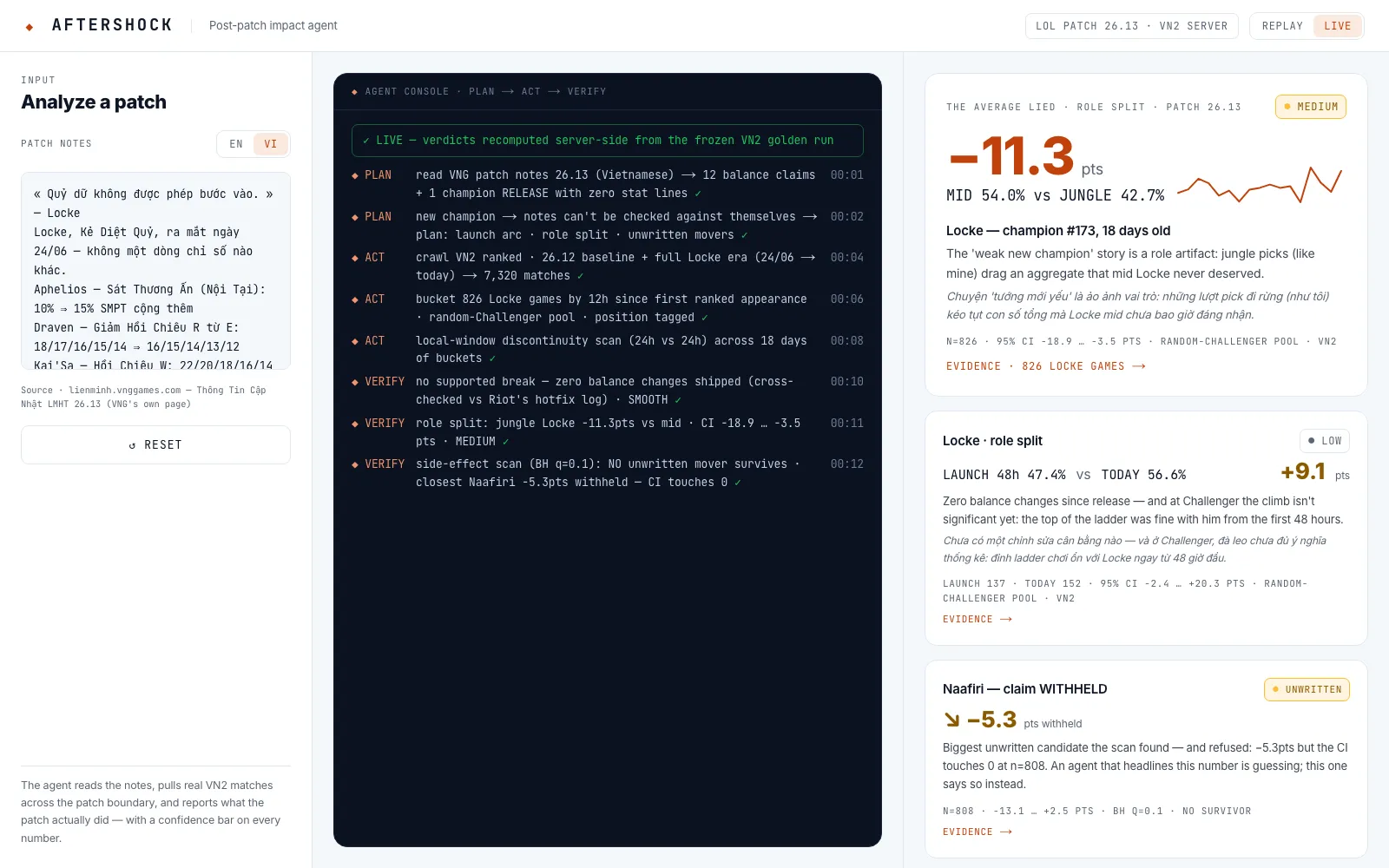
Task: Select VERIFY step at 00:10
Action: 608,391
